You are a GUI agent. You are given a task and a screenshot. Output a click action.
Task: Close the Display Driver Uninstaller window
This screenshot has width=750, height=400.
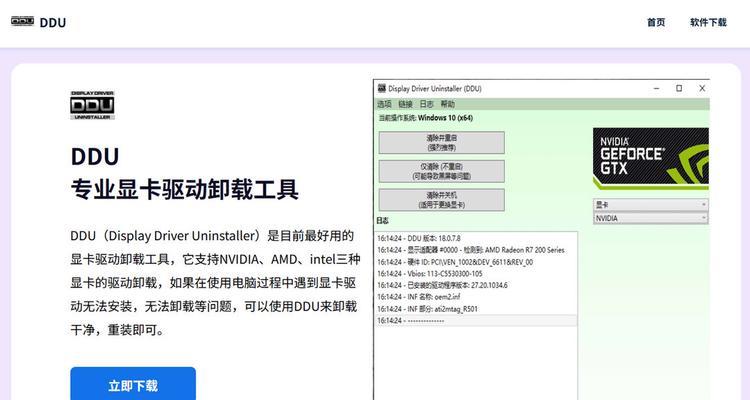[x=702, y=89]
